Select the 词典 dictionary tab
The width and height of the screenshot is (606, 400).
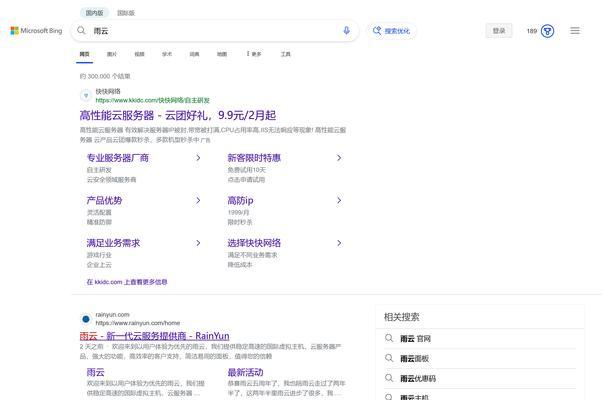pos(194,54)
